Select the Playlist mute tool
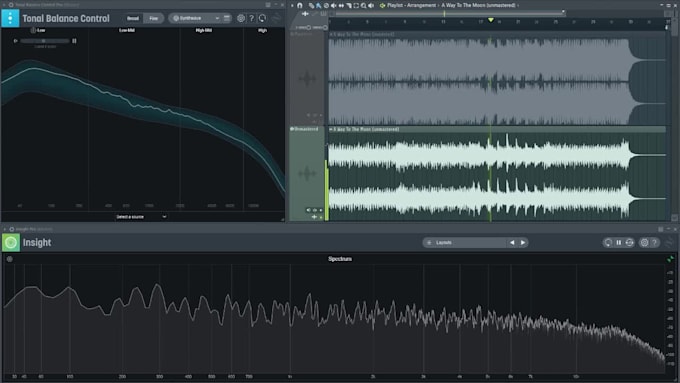Image resolution: width=680 pixels, height=383 pixels. pos(333,6)
